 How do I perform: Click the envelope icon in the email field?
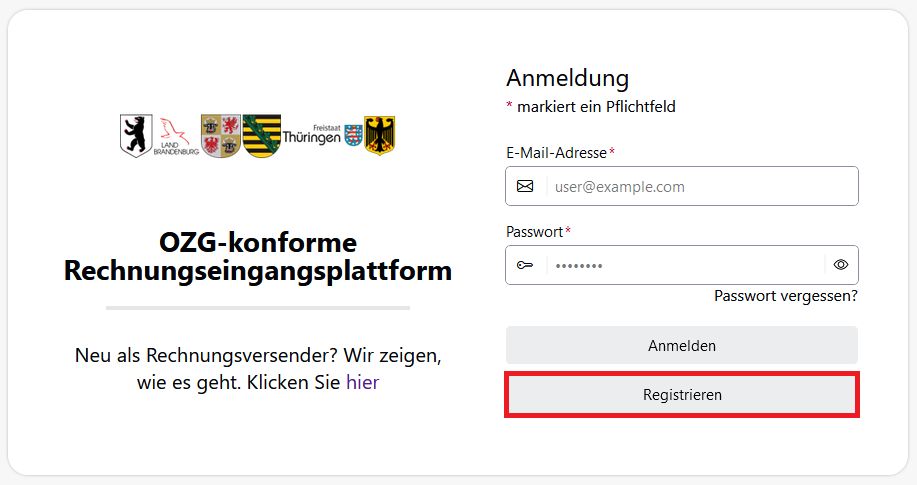pos(525,186)
